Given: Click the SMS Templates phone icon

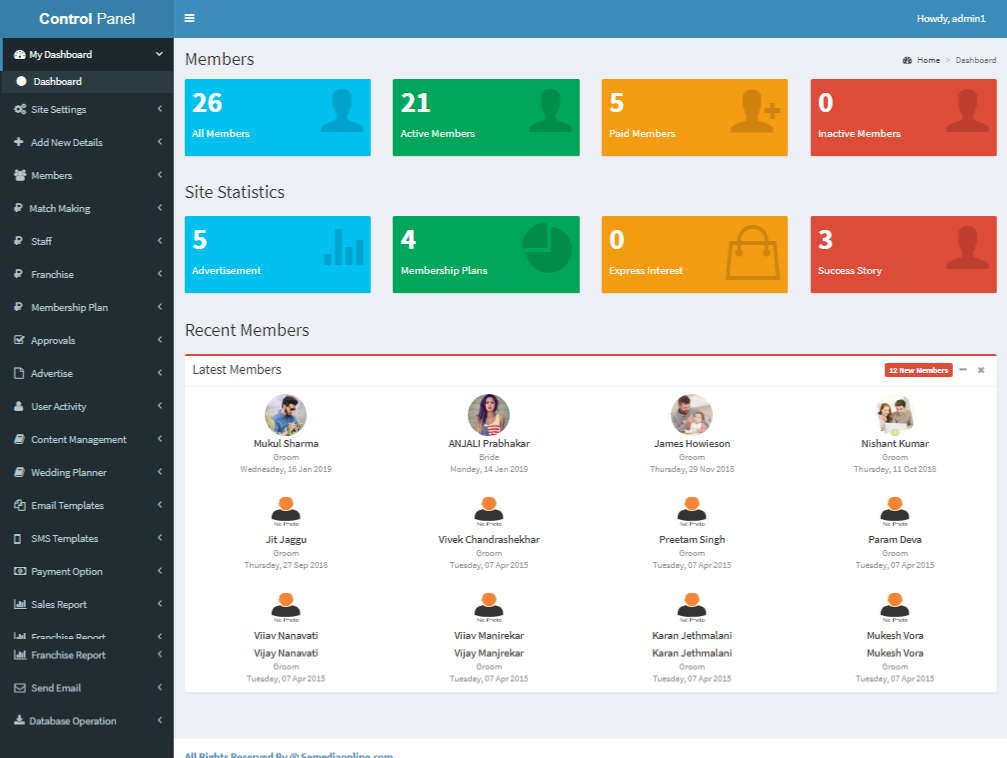Looking at the screenshot, I should click(x=18, y=538).
